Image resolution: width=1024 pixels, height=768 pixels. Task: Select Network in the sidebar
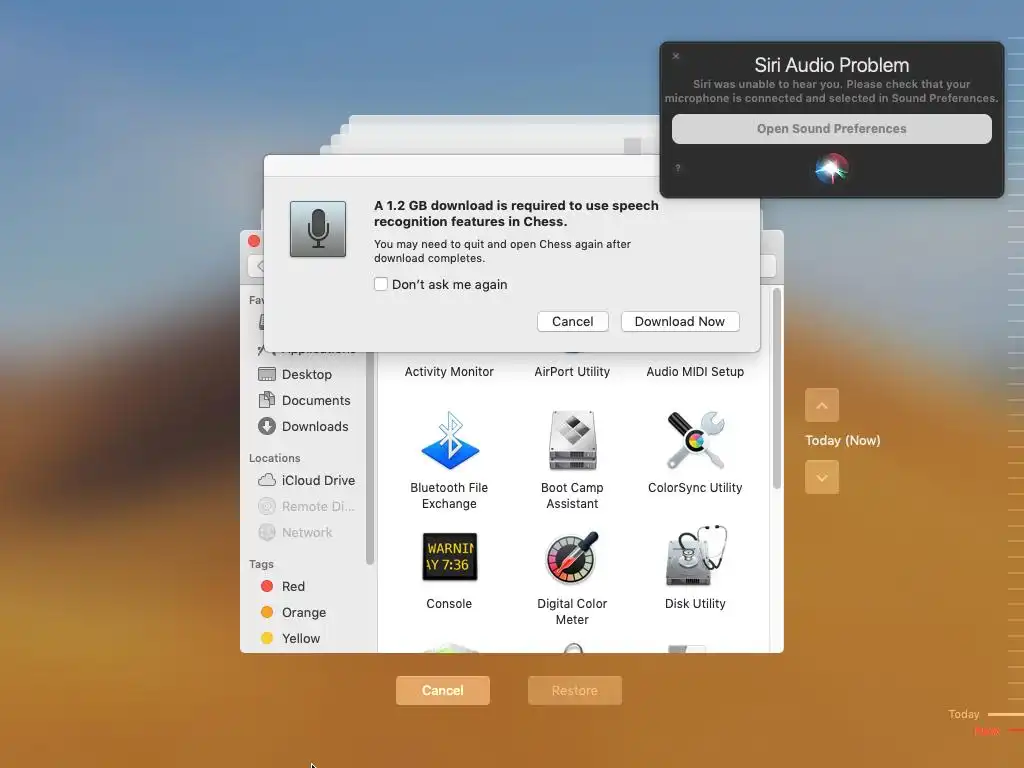coord(295,532)
